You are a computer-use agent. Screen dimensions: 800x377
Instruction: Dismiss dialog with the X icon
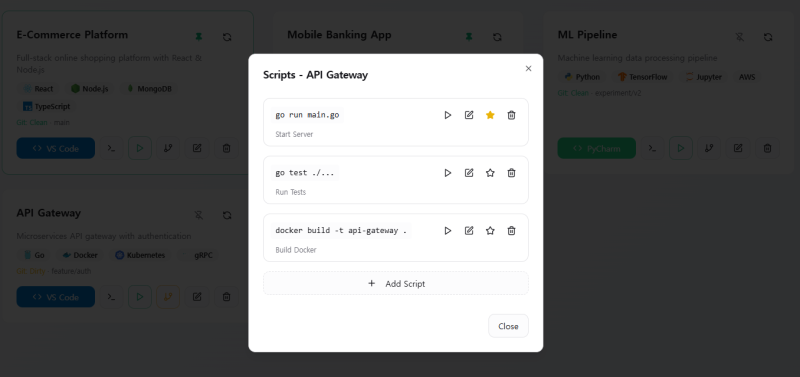529,68
